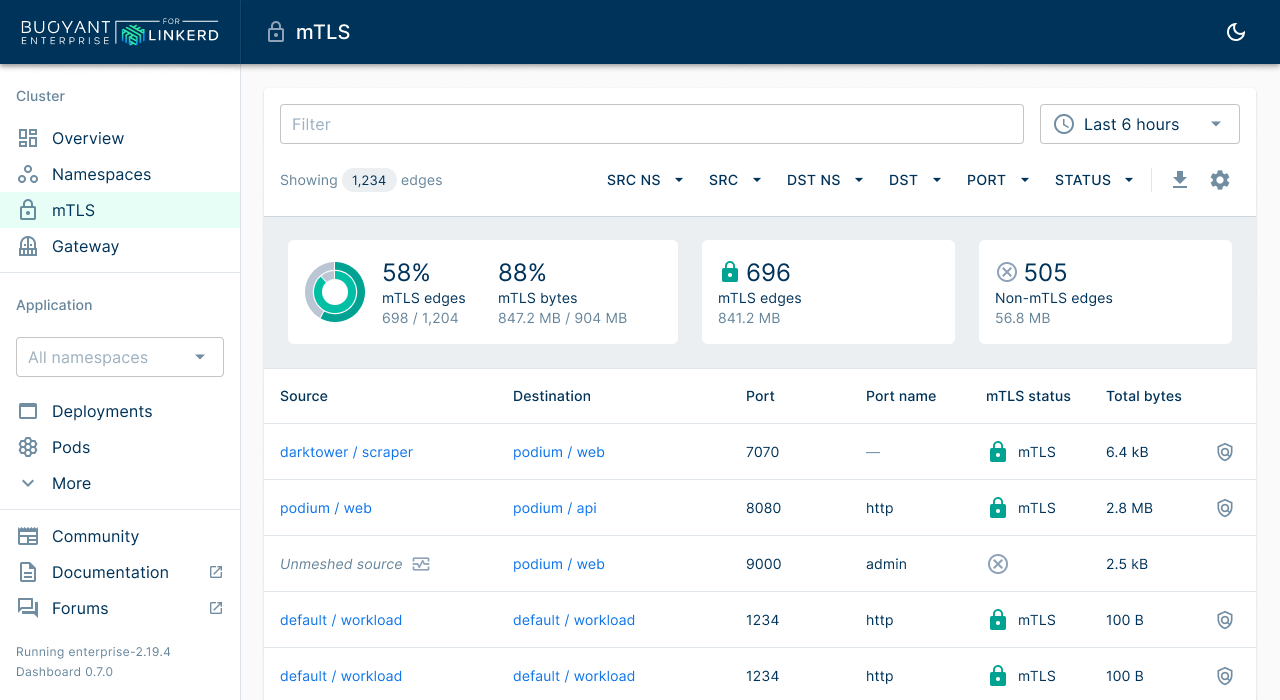Click the Deployments icon under Application
This screenshot has height=700, width=1280.
click(x=28, y=411)
